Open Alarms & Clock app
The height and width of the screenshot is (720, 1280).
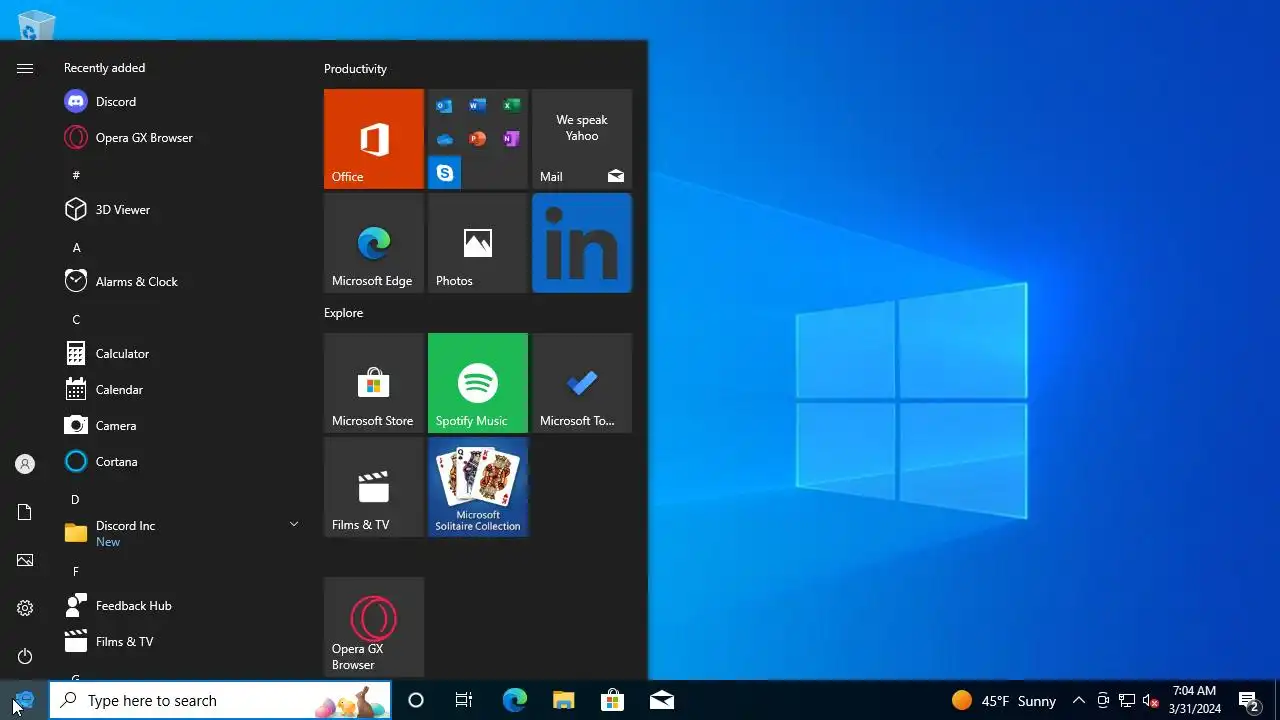pos(180,282)
